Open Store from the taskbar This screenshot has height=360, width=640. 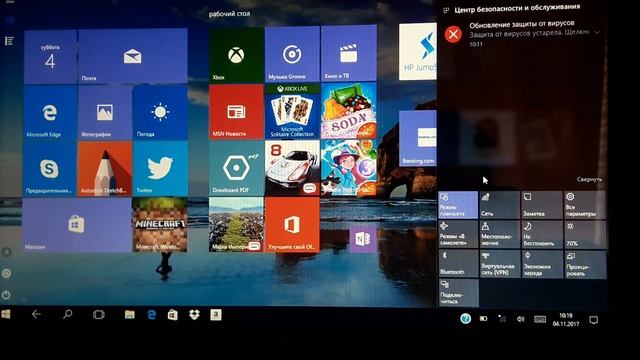pos(173,315)
